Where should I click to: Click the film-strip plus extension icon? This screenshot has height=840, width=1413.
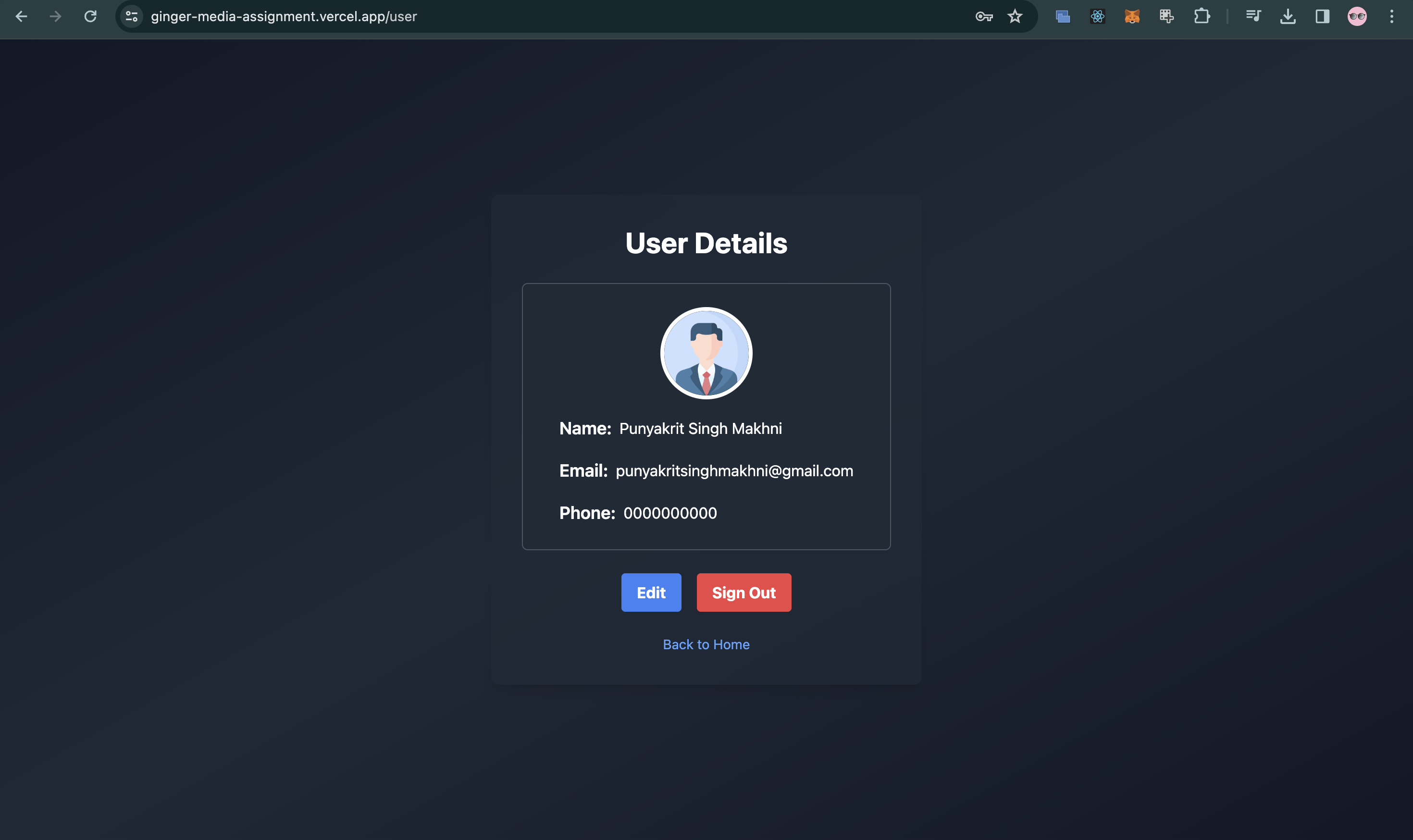pos(1166,16)
